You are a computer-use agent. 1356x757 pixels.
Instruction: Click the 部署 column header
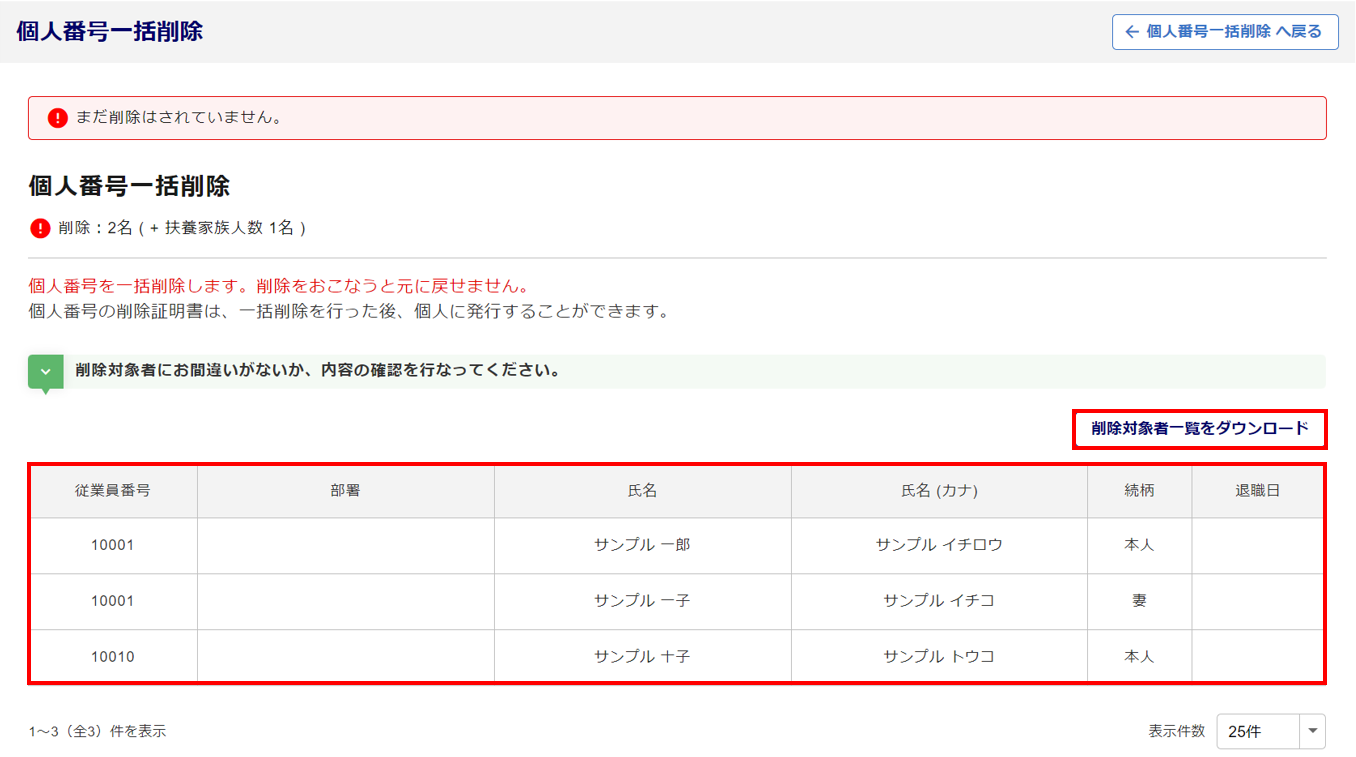346,491
